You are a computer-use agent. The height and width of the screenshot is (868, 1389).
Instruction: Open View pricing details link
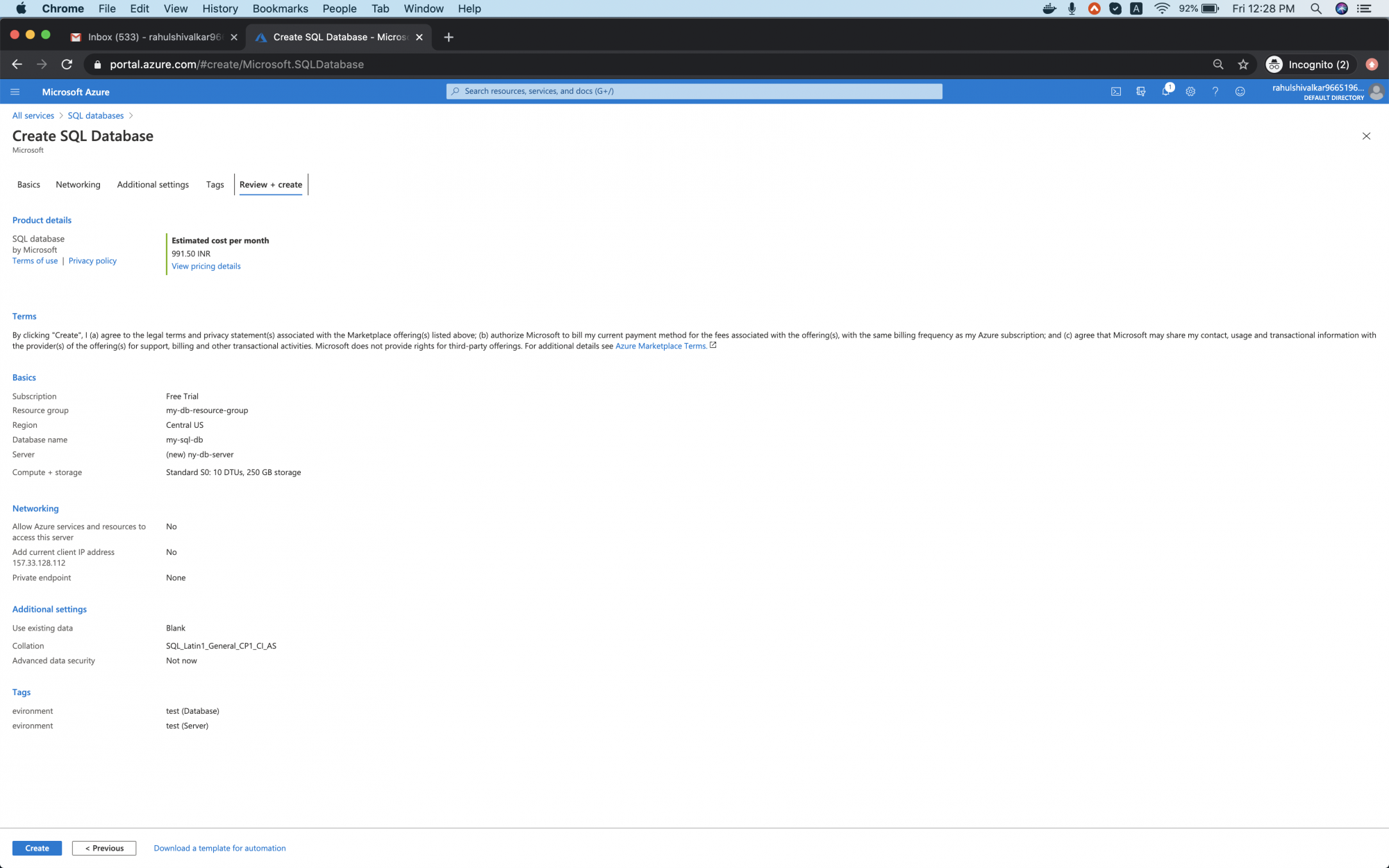point(206,266)
